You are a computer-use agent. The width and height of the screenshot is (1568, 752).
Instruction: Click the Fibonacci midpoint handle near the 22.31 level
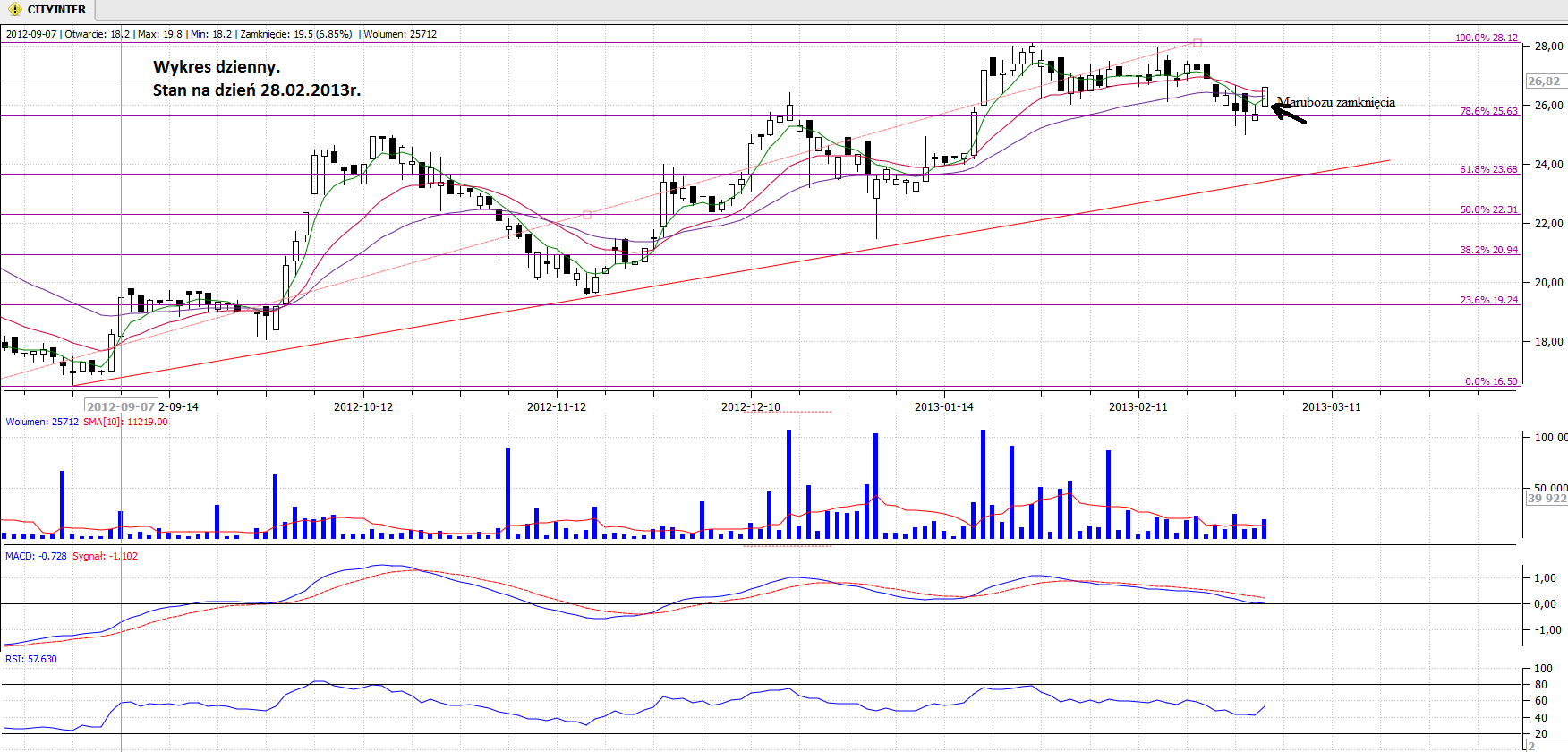click(587, 215)
